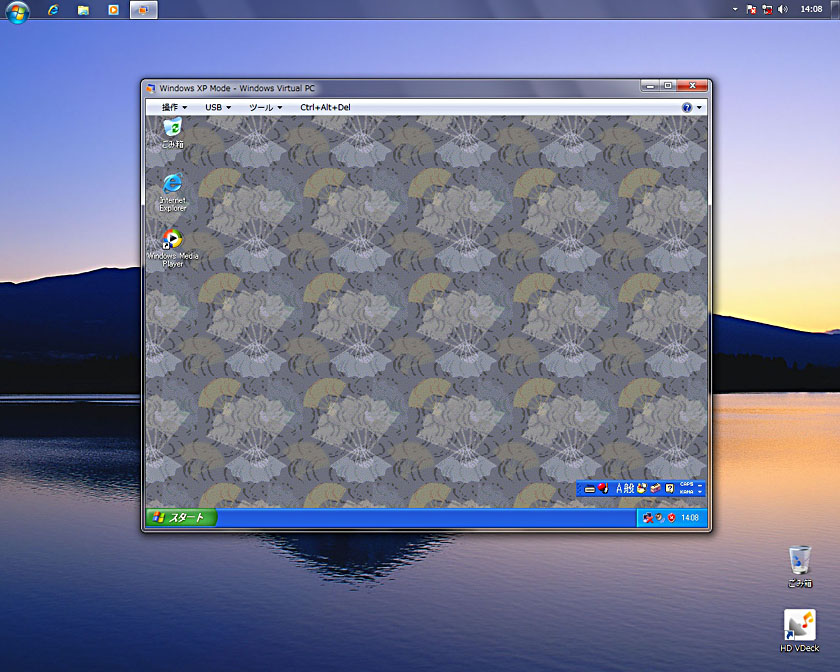Send Ctrl+Alt+Del to the virtual machine

tap(325, 107)
